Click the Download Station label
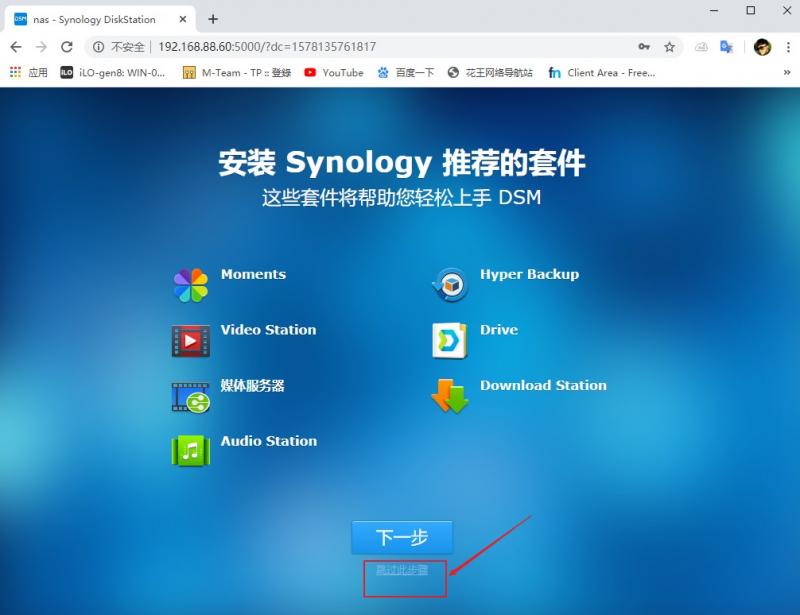This screenshot has height=615, width=800. [x=543, y=385]
